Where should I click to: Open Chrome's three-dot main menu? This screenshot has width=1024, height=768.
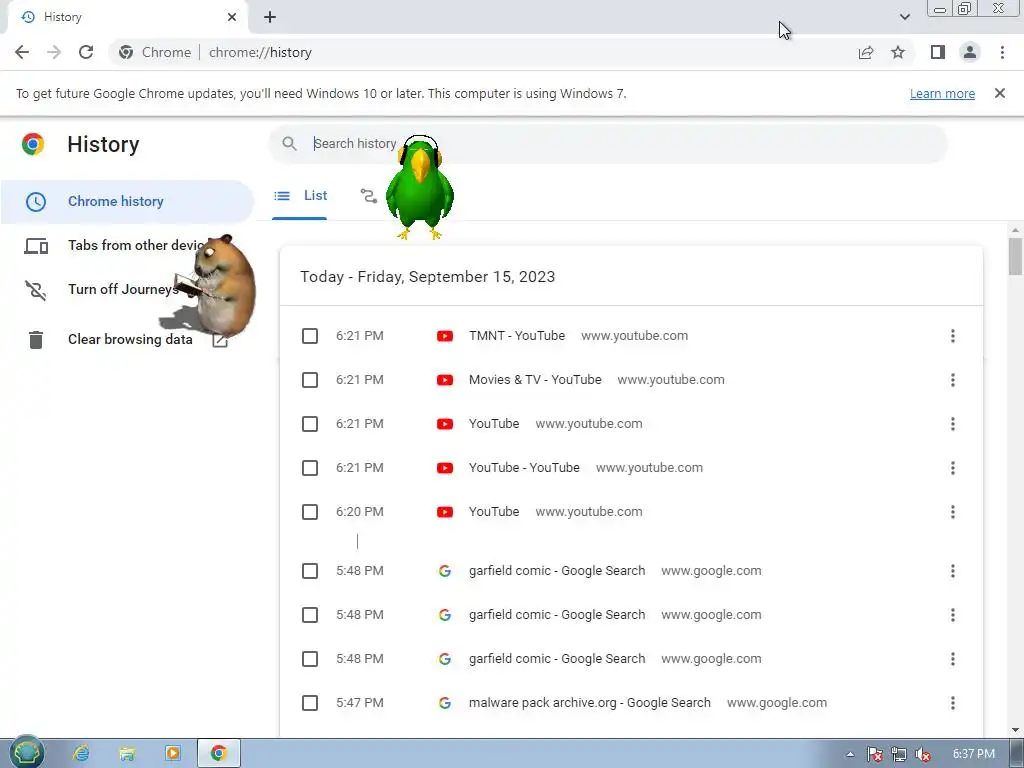1002,52
